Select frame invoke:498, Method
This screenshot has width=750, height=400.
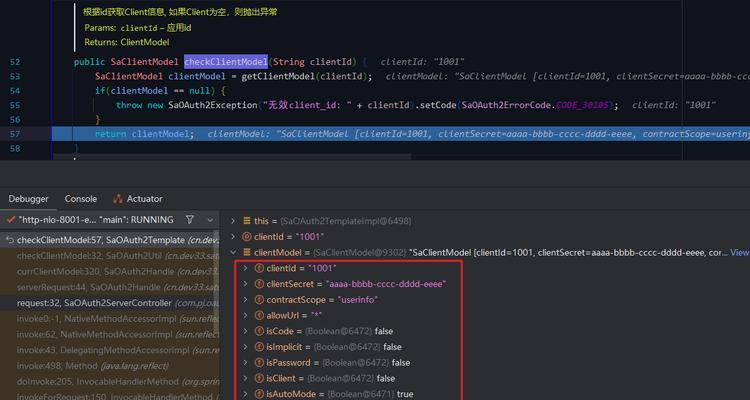(110, 366)
